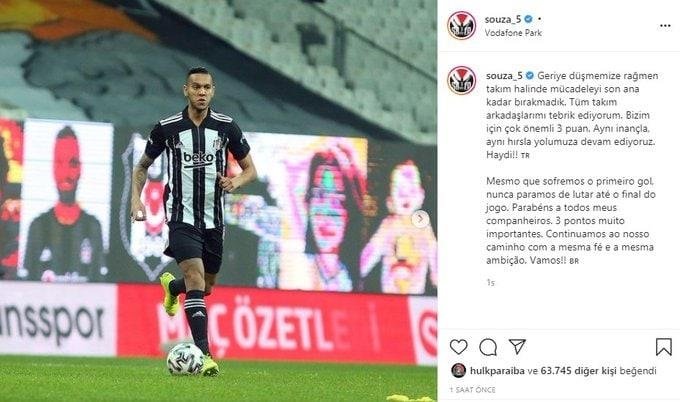Click the footballer photo in the post

click(219, 201)
